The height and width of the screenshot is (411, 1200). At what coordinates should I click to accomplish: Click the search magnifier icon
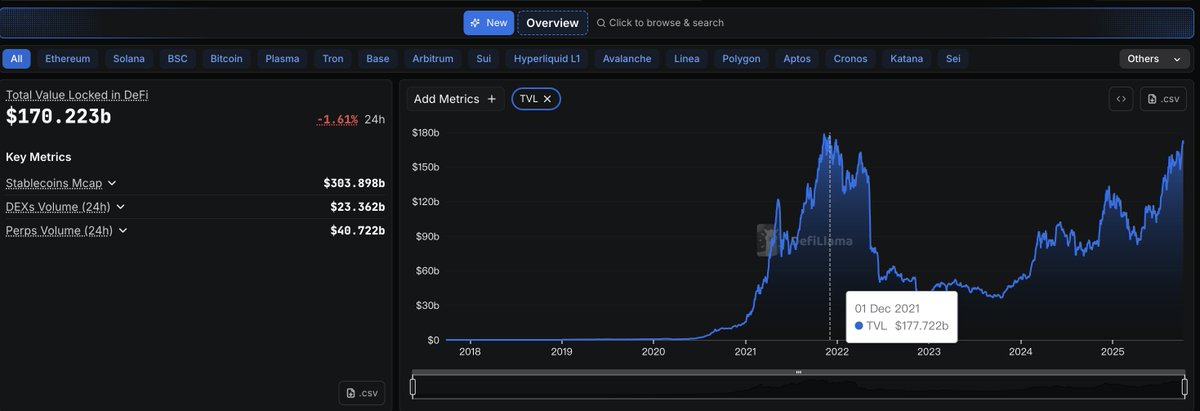[x=601, y=23]
